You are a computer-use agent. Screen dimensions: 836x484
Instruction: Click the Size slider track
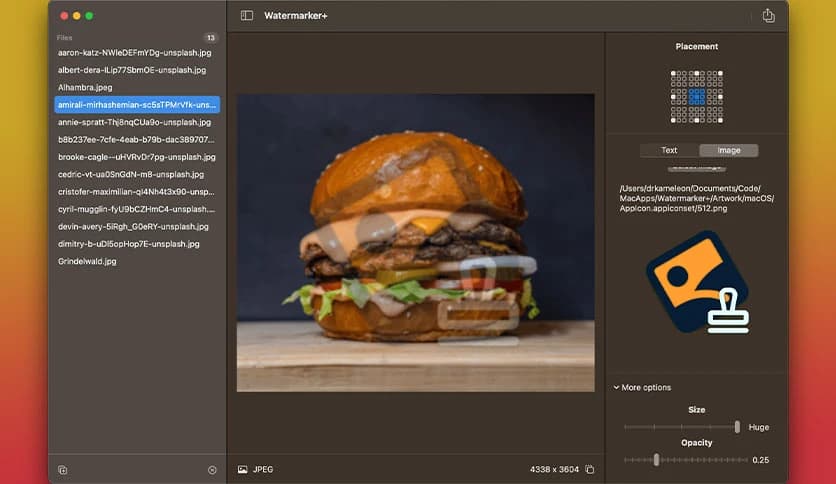click(680, 427)
